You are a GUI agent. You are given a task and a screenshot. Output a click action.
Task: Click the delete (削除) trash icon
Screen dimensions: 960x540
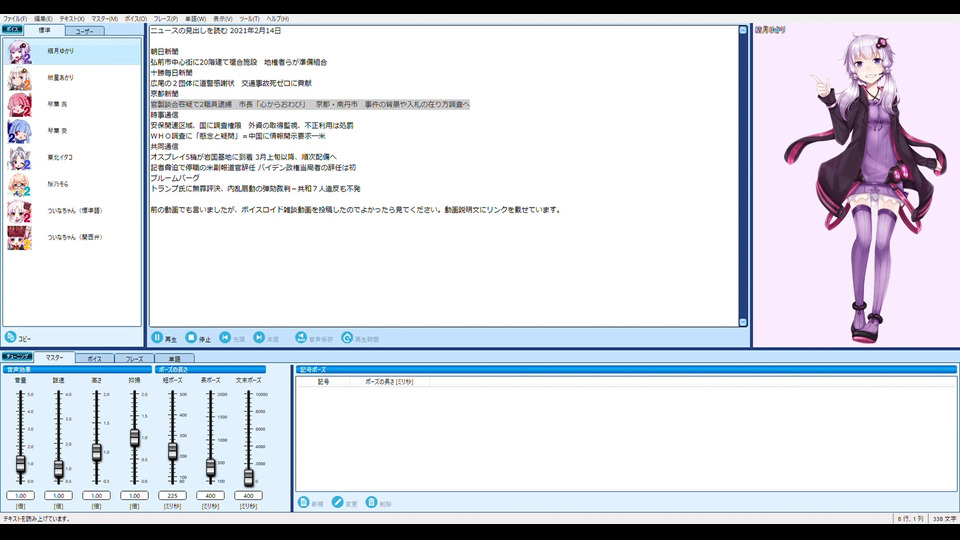click(x=371, y=502)
